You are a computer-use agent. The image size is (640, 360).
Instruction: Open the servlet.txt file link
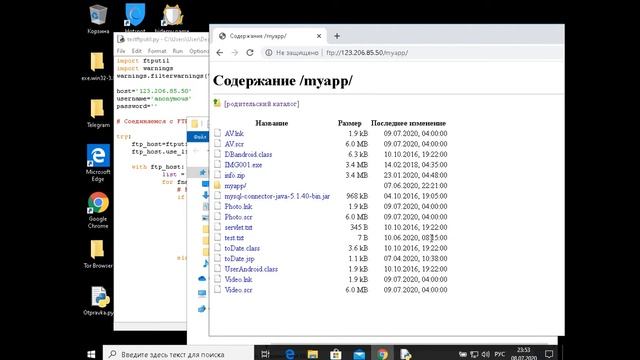pos(238,227)
